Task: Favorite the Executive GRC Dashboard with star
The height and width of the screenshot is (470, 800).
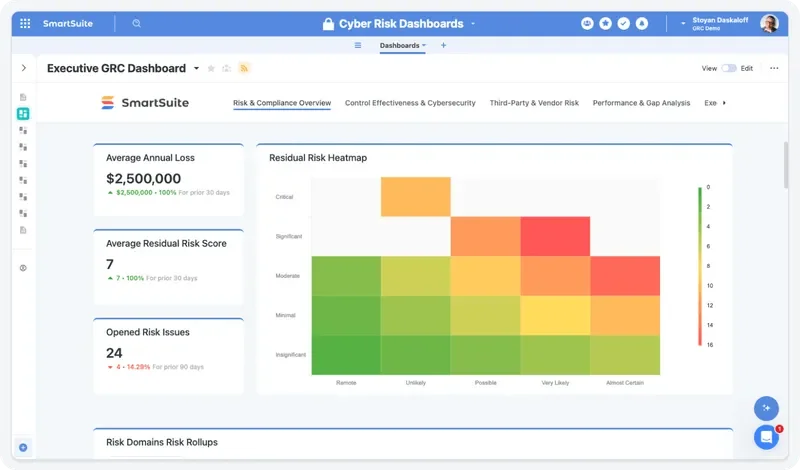Action: 211,68
